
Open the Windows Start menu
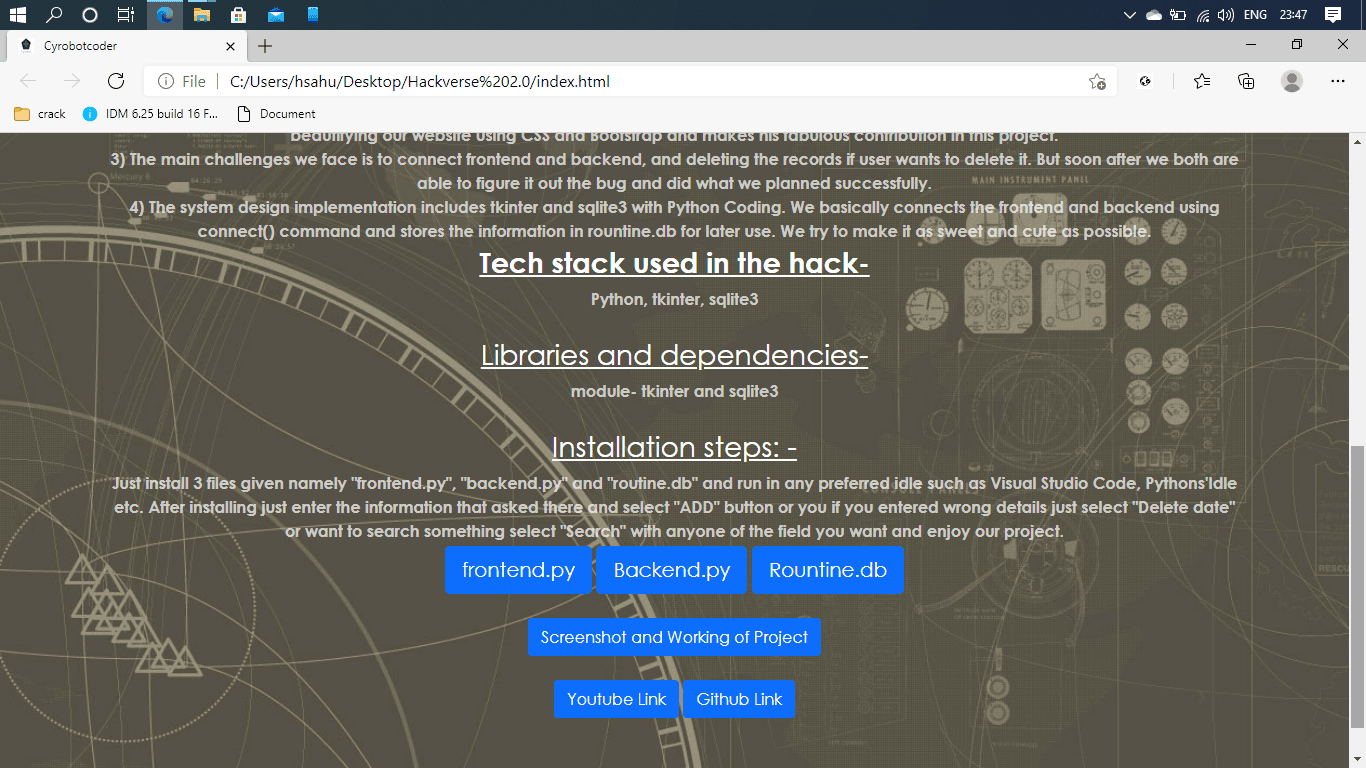tap(17, 15)
